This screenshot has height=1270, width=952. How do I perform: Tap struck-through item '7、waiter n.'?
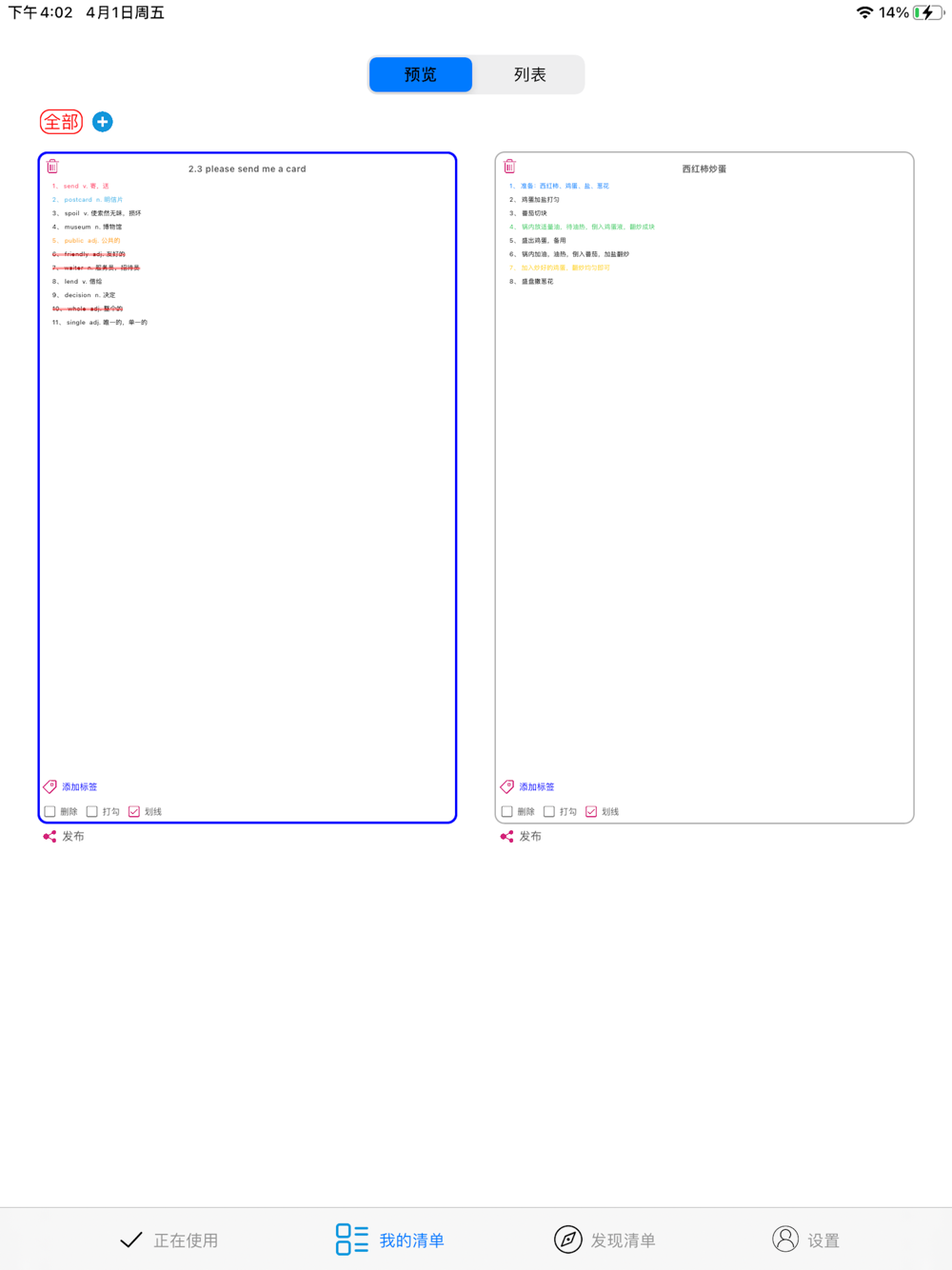click(x=96, y=268)
